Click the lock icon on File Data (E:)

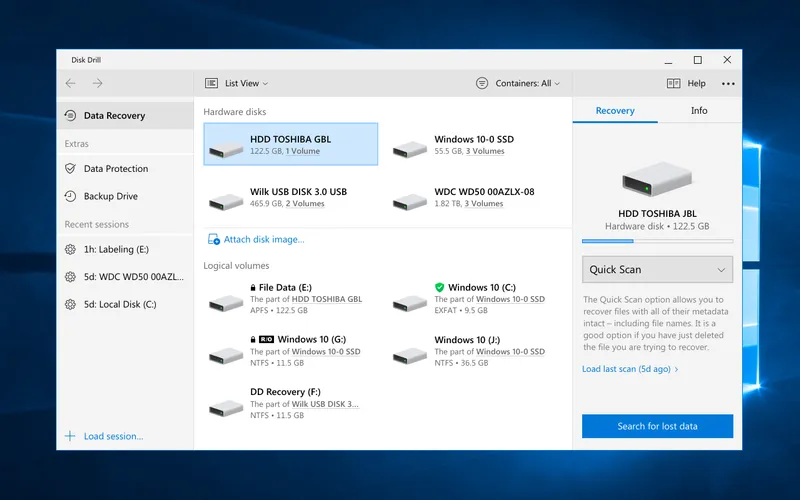click(x=253, y=287)
